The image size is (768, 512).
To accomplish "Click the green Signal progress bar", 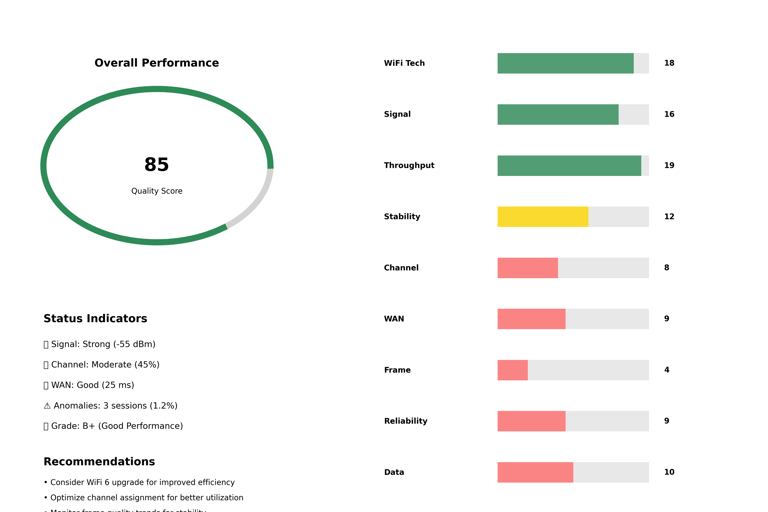I will 558,114.
